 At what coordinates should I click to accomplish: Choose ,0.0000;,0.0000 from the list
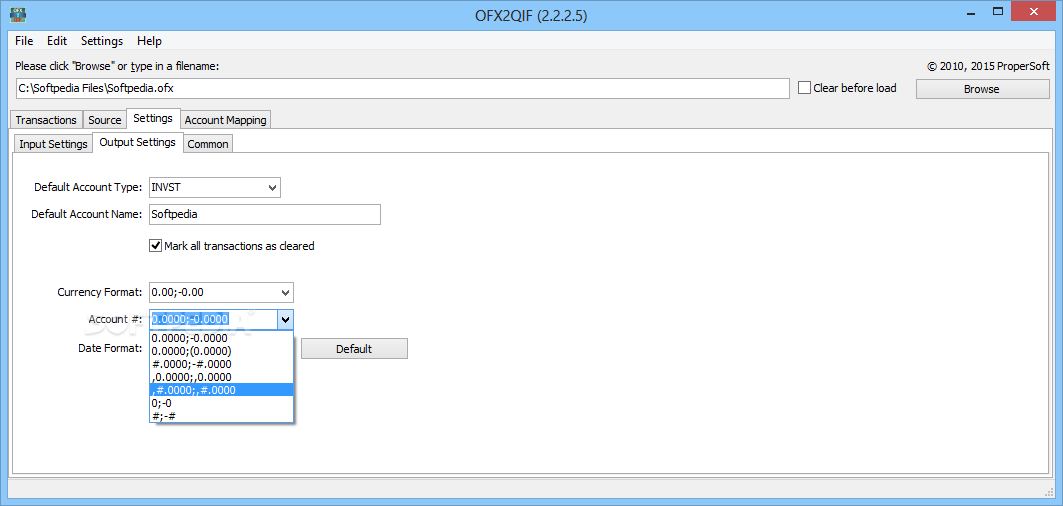pos(221,376)
